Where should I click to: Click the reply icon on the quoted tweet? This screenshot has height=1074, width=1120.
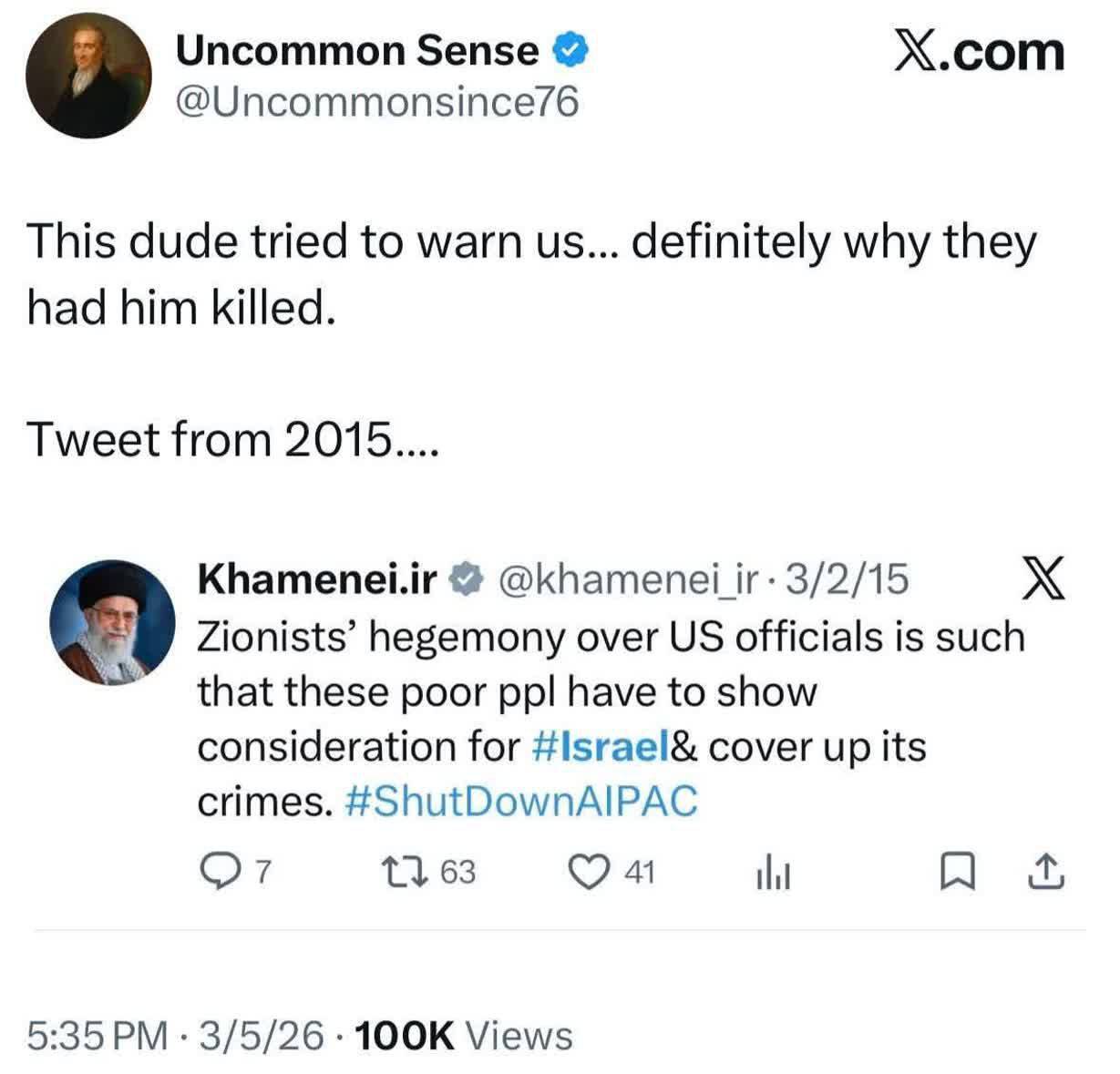click(x=217, y=872)
